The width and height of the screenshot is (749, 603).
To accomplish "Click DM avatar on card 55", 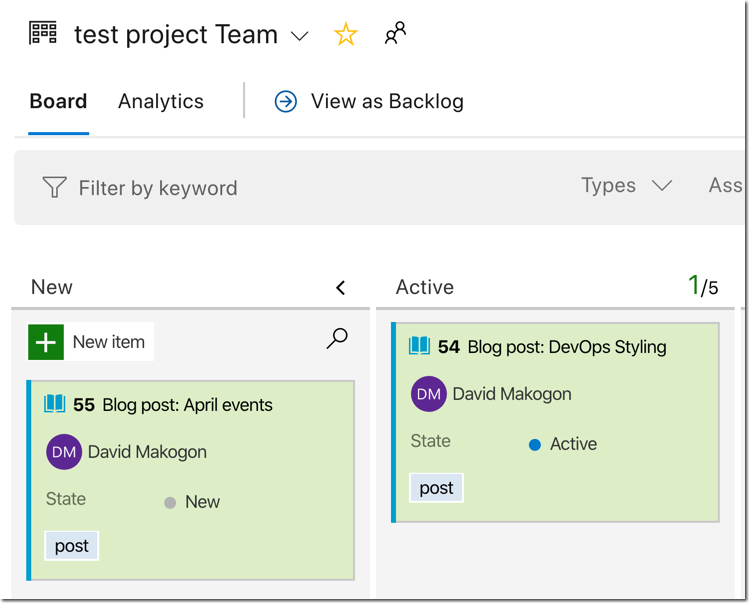I will click(64, 452).
